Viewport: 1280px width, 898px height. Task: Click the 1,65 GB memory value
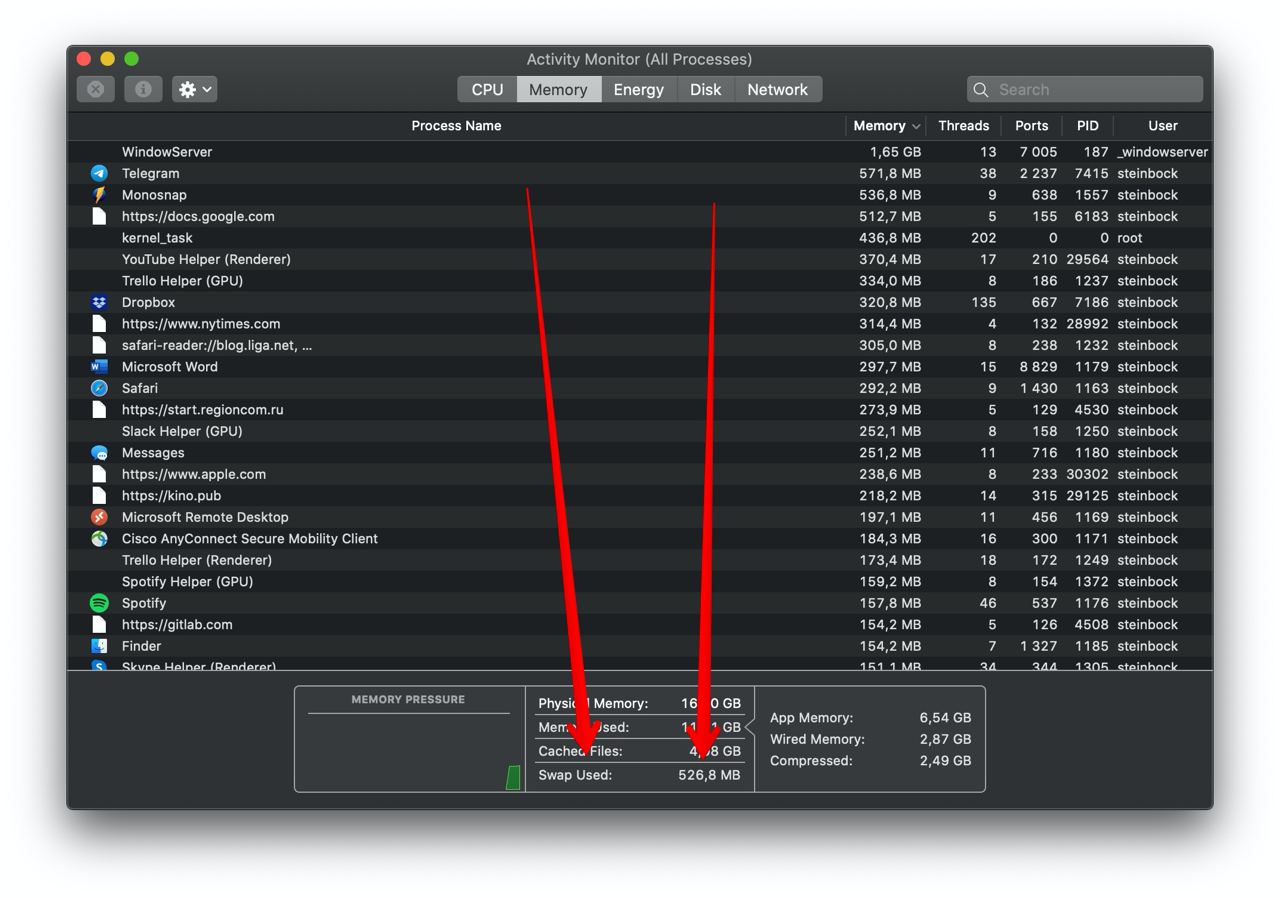click(895, 152)
